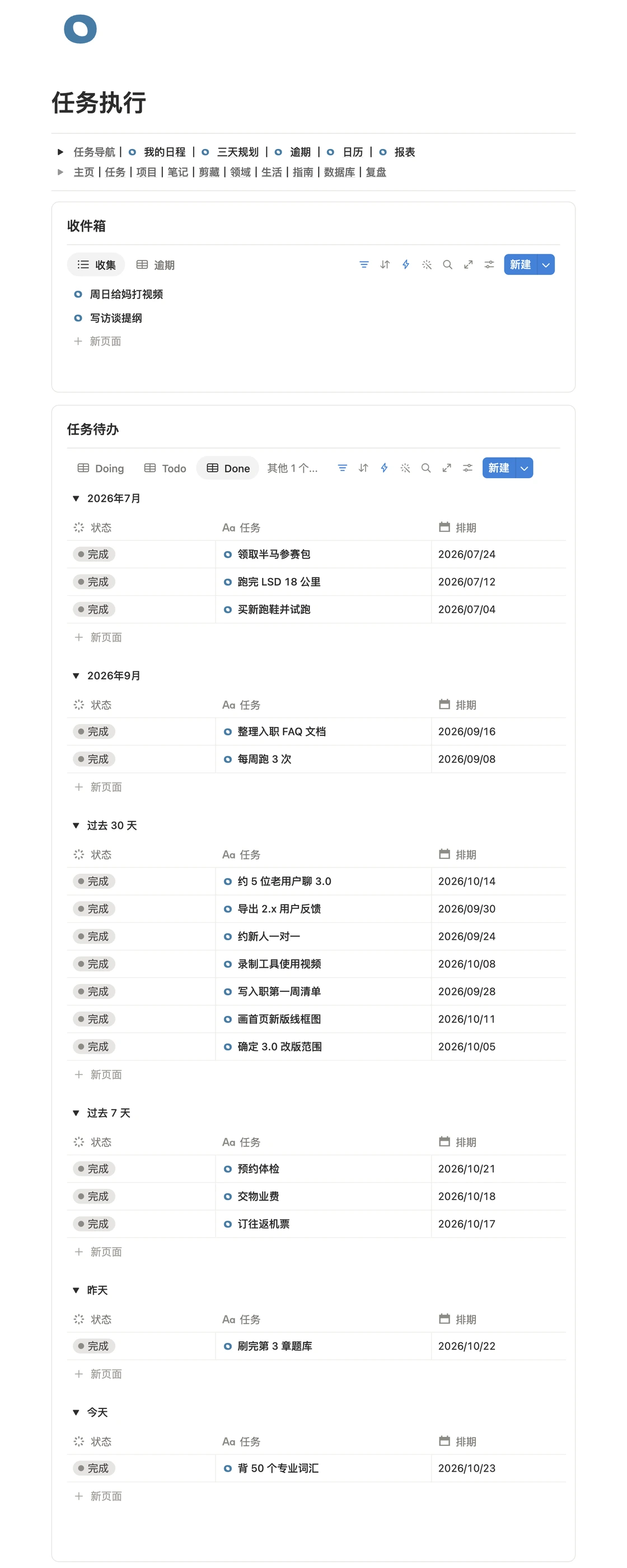Collapse the 2026年7月 group
627x1568 pixels.
point(76,498)
